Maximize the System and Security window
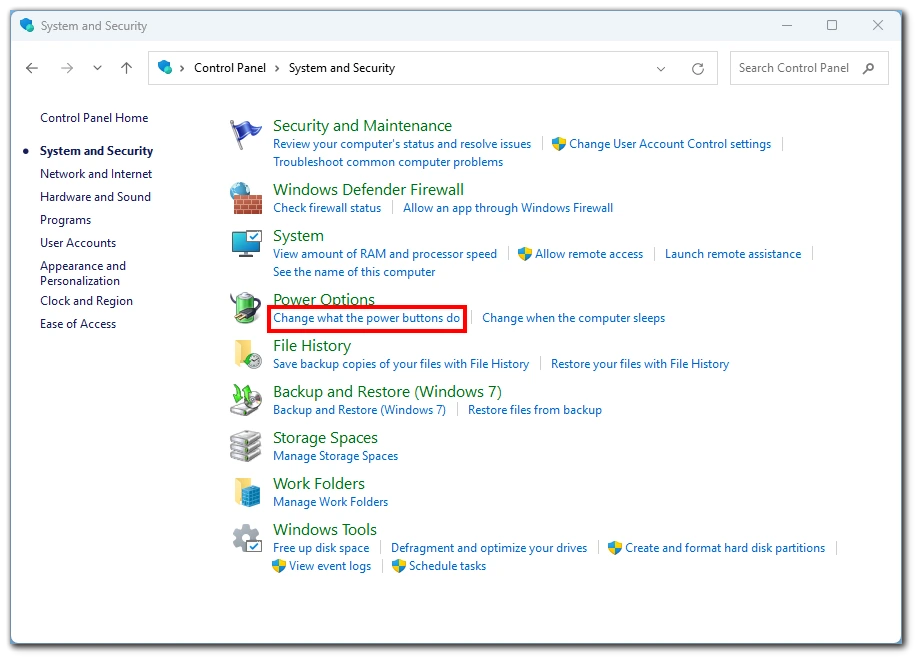The height and width of the screenshot is (662, 920). click(832, 25)
